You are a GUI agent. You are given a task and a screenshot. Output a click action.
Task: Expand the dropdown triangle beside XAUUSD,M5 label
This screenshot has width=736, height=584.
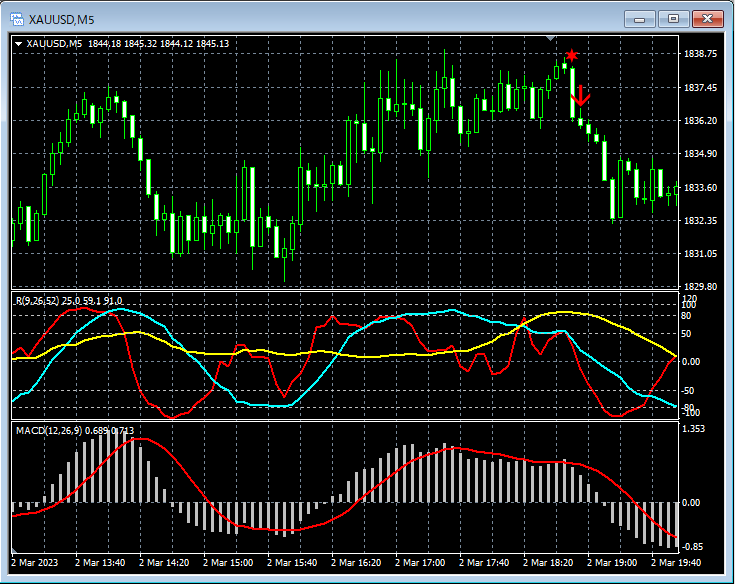coord(18,44)
